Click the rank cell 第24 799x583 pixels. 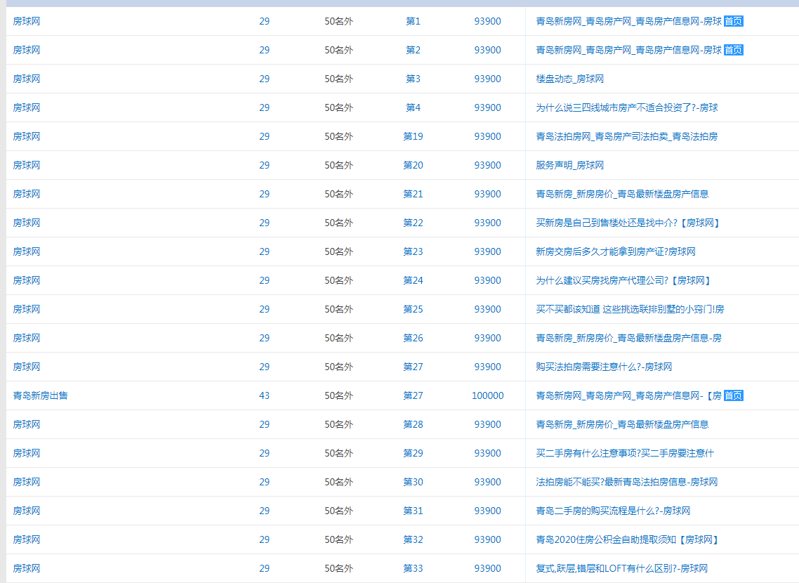coord(413,280)
